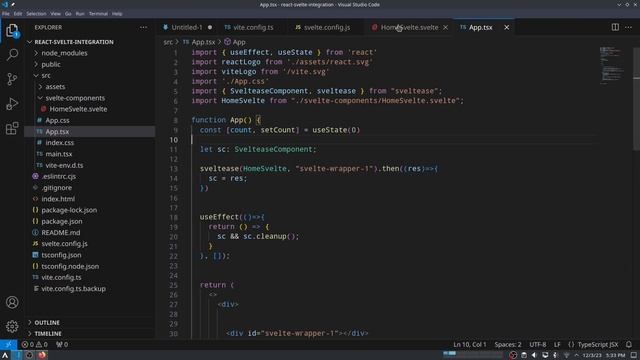Open the Explorer view in activity bar

[x=12, y=31]
